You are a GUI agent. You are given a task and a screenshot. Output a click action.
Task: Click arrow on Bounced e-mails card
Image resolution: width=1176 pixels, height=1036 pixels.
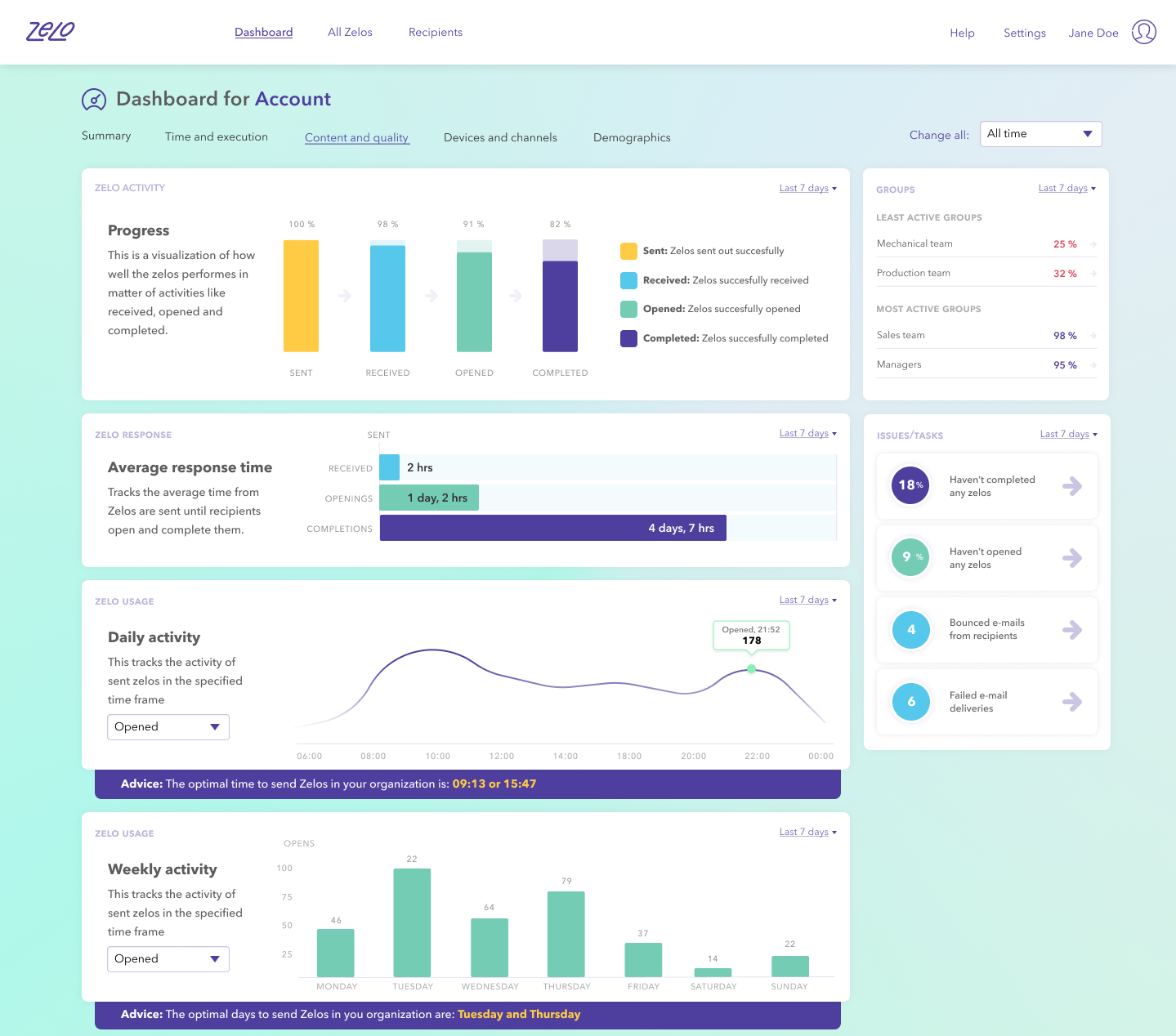pyautogui.click(x=1072, y=630)
